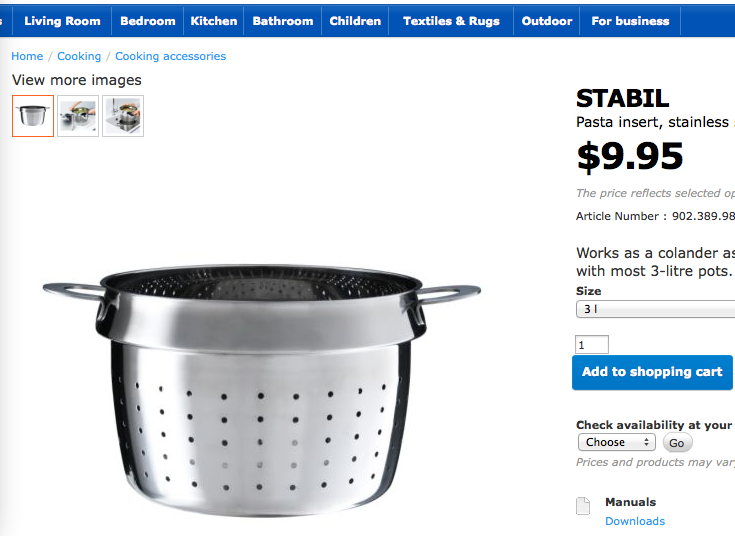The image size is (735, 536).
Task: Open the Size dropdown showing 3 l
Action: click(655, 310)
